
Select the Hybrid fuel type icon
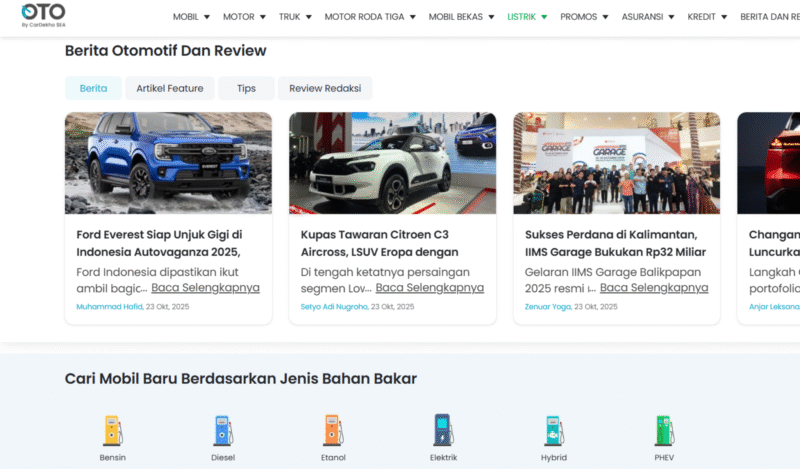(x=553, y=431)
